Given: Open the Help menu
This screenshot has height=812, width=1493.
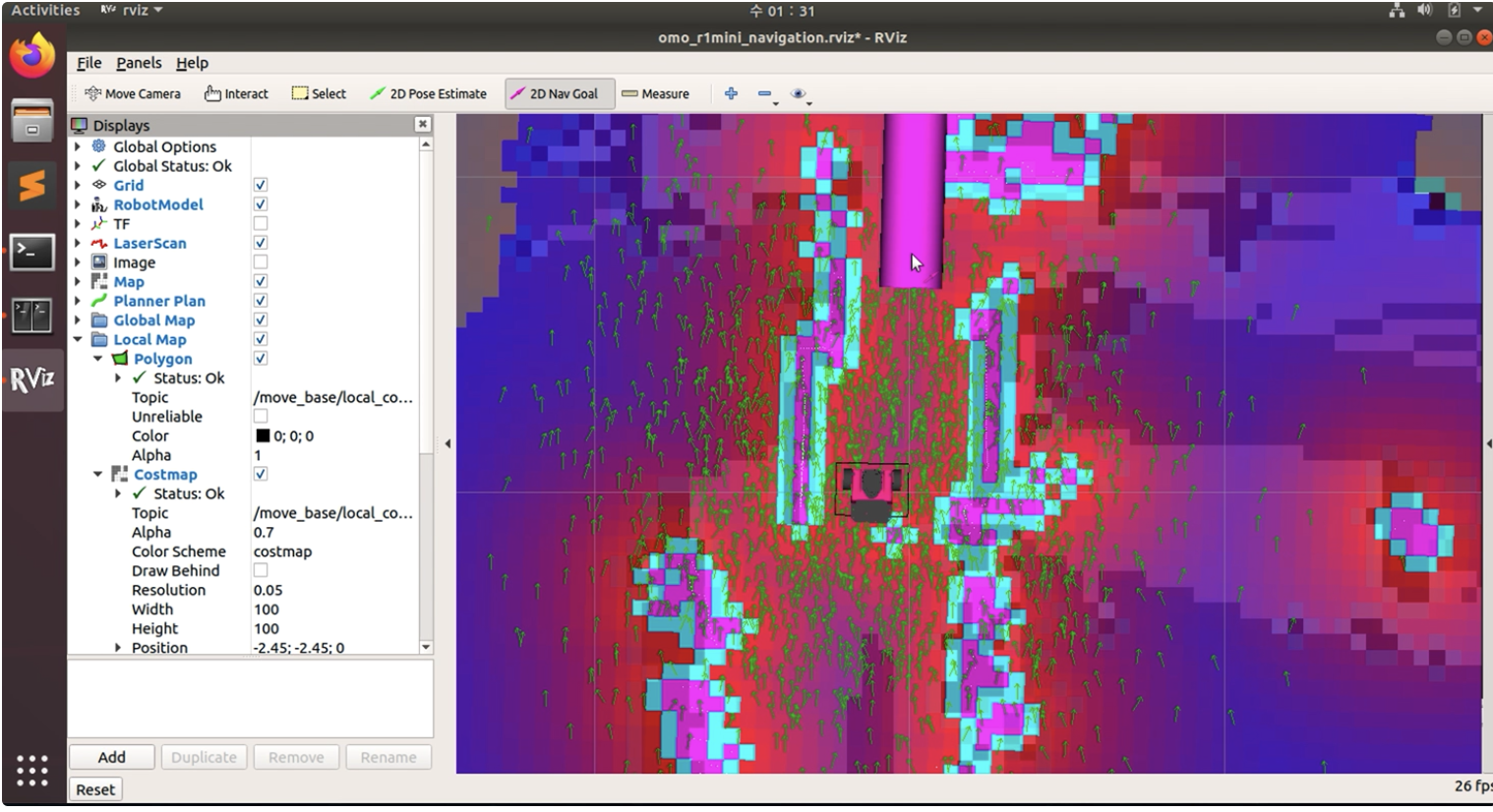Looking at the screenshot, I should point(193,63).
